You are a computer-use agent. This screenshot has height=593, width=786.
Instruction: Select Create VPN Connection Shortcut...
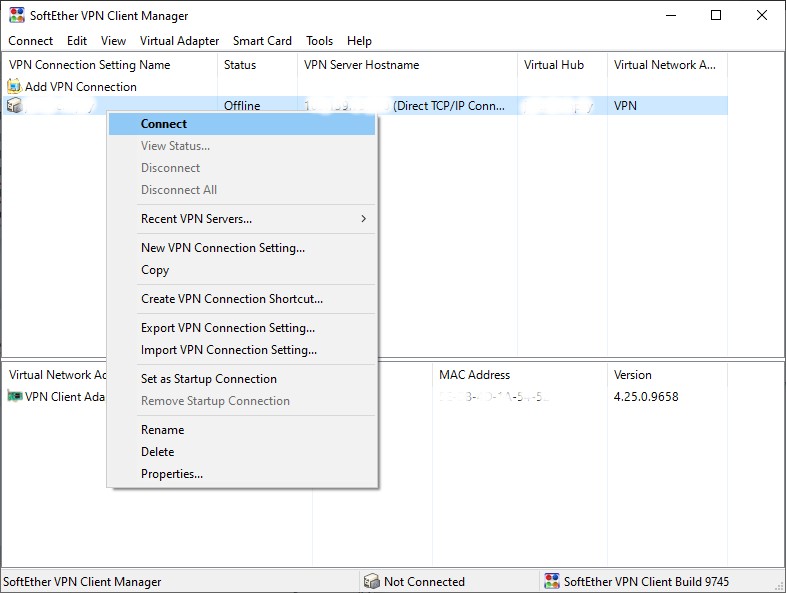242,299
